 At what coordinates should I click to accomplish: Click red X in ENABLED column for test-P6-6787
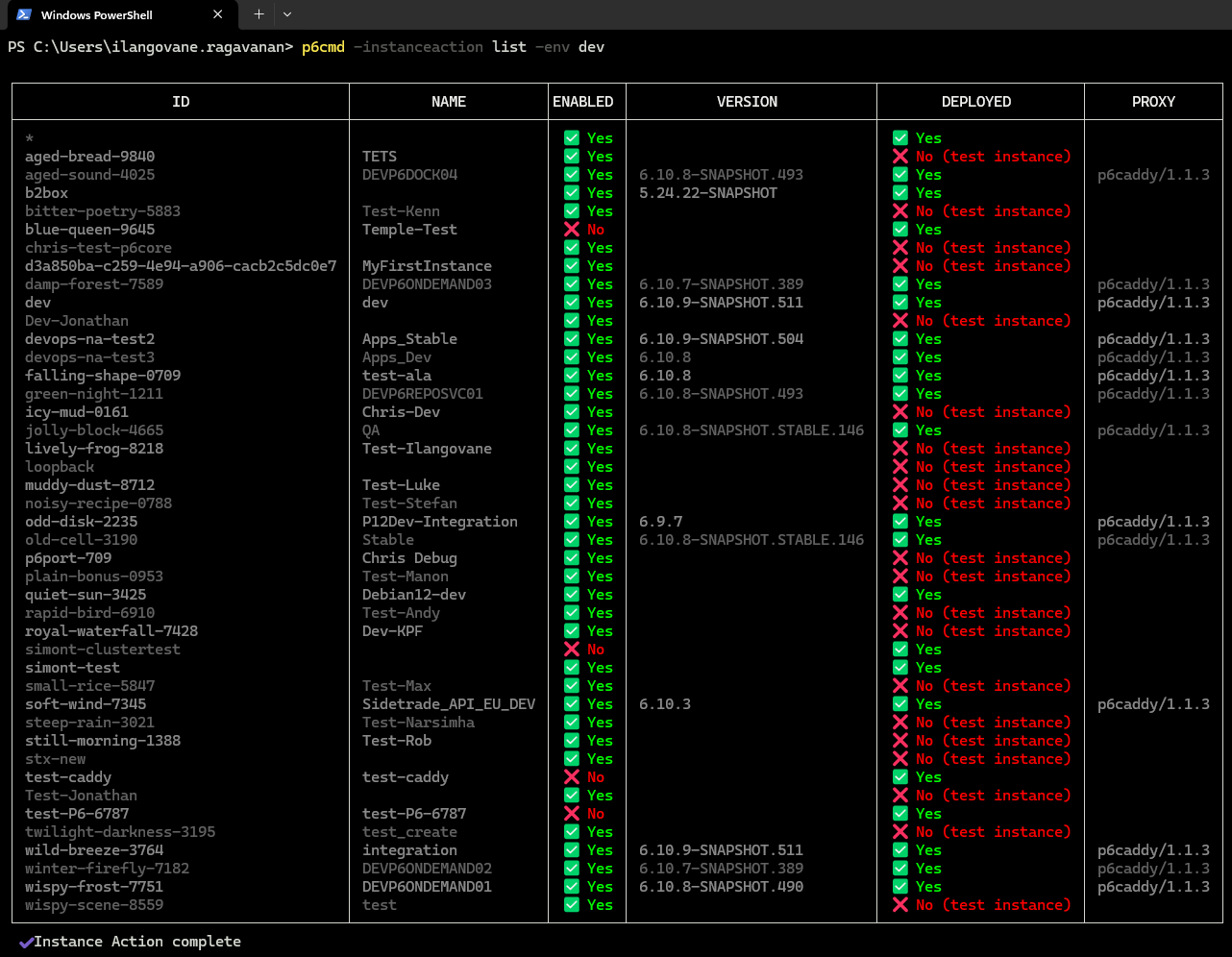[x=572, y=814]
